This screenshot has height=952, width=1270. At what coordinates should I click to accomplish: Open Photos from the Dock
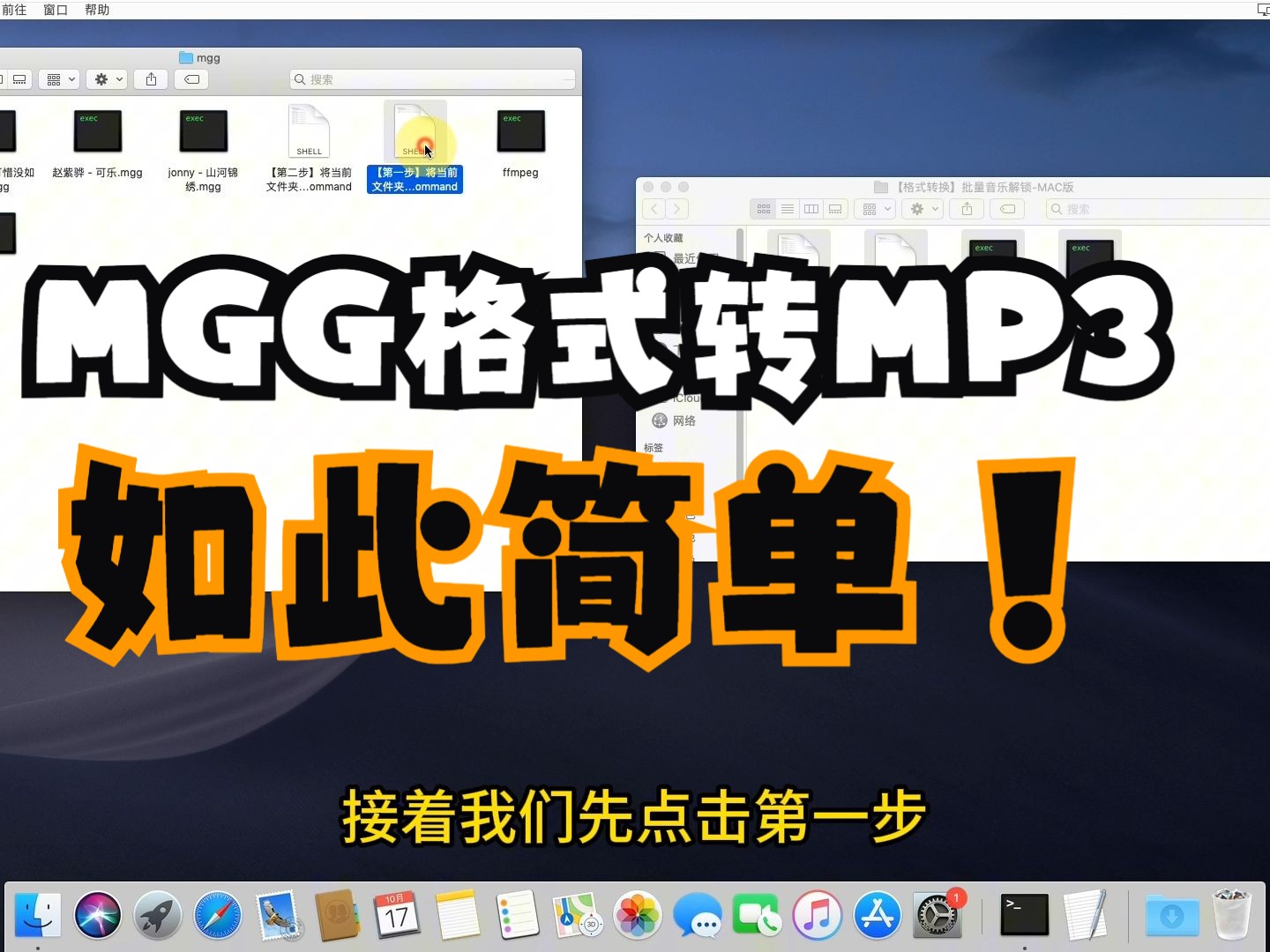click(x=637, y=915)
